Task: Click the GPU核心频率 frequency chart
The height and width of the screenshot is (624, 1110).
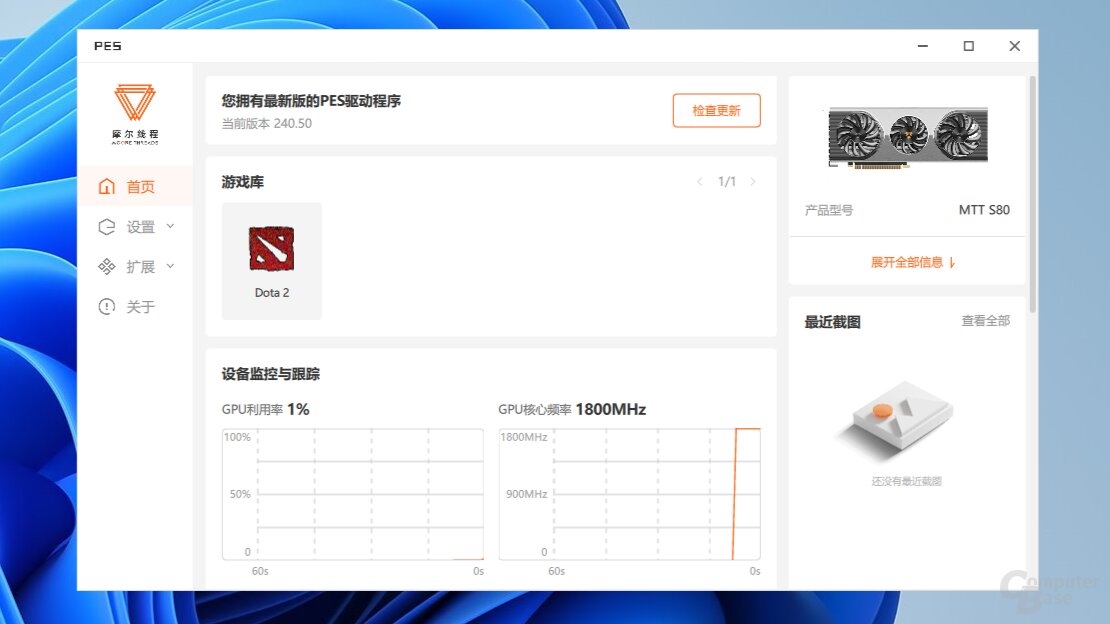Action: [629, 494]
